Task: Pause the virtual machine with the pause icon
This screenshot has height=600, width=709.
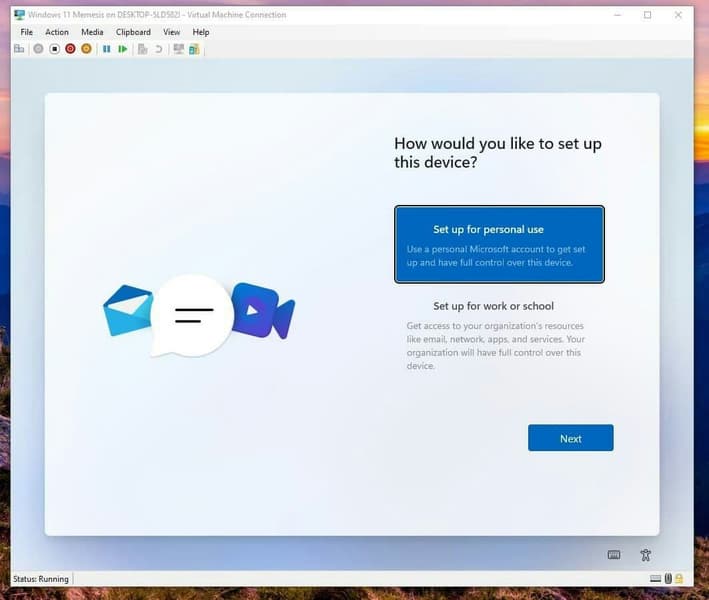Action: click(107, 49)
